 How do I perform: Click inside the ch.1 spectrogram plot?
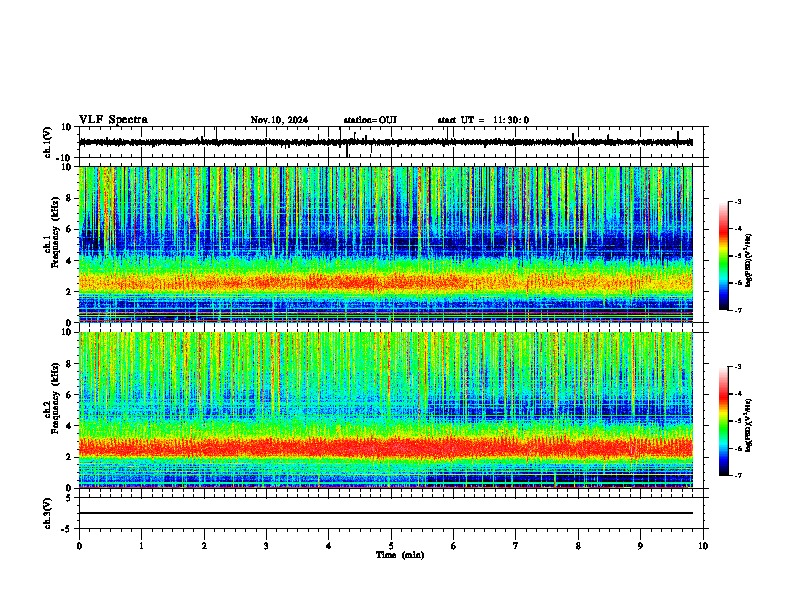pos(386,244)
